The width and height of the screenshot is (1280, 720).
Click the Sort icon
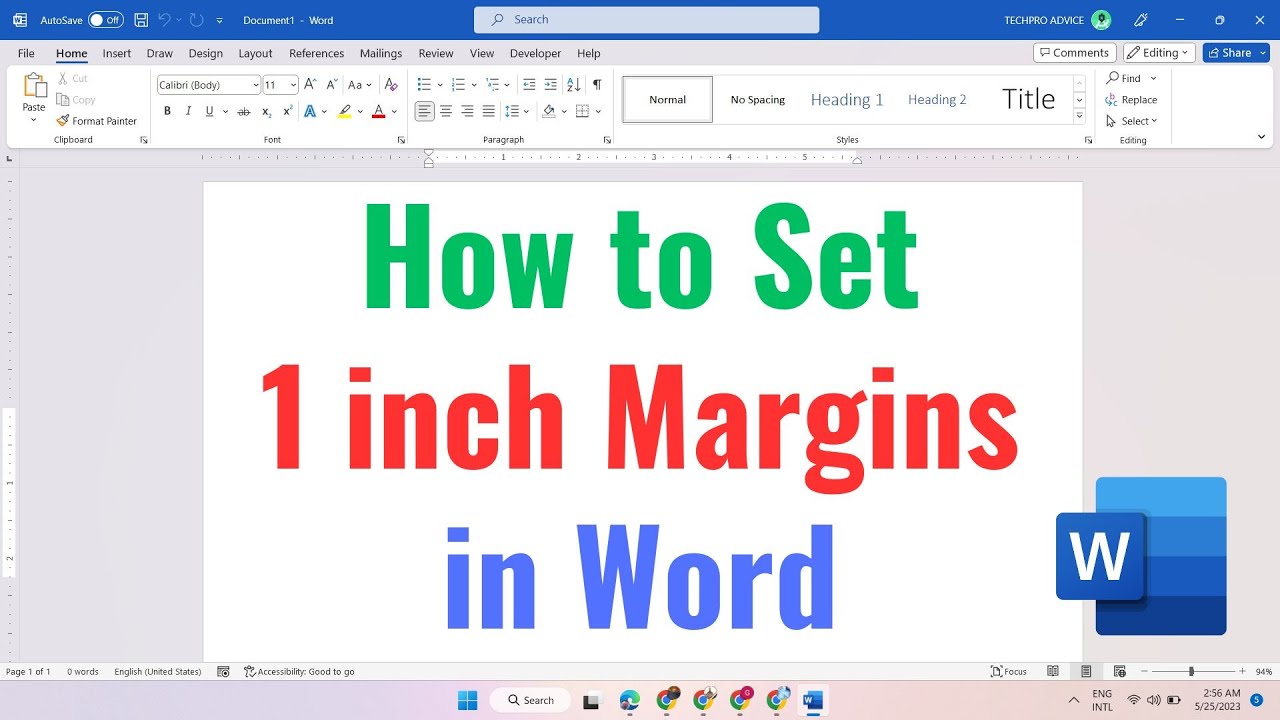coord(574,85)
